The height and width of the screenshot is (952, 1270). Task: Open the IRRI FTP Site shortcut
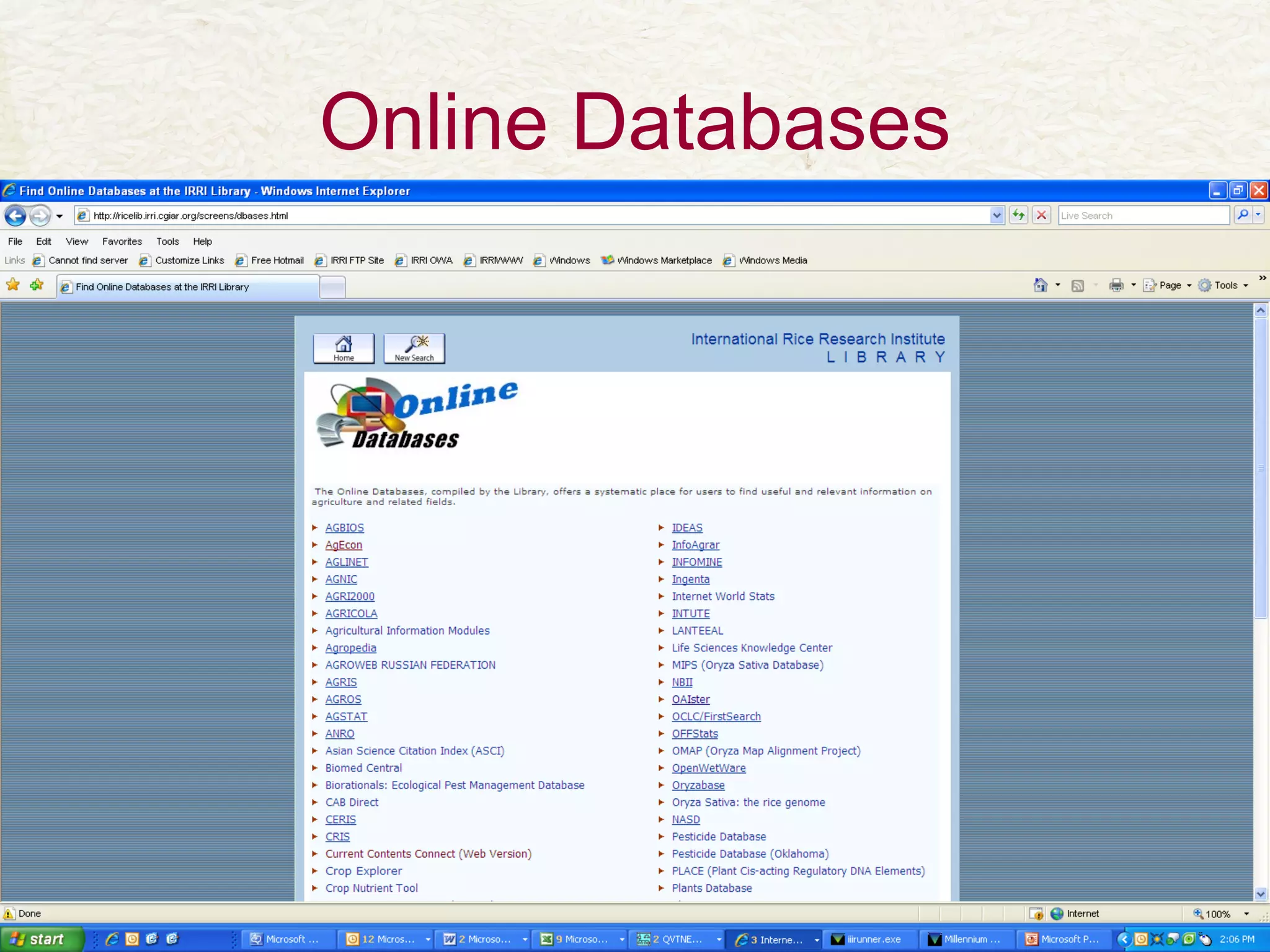[350, 260]
